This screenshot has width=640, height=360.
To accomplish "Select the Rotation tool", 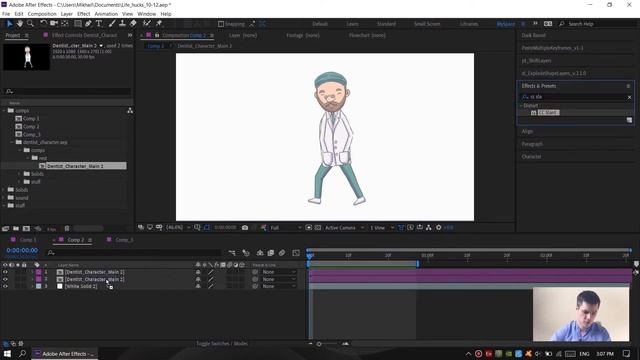I will pos(43,24).
